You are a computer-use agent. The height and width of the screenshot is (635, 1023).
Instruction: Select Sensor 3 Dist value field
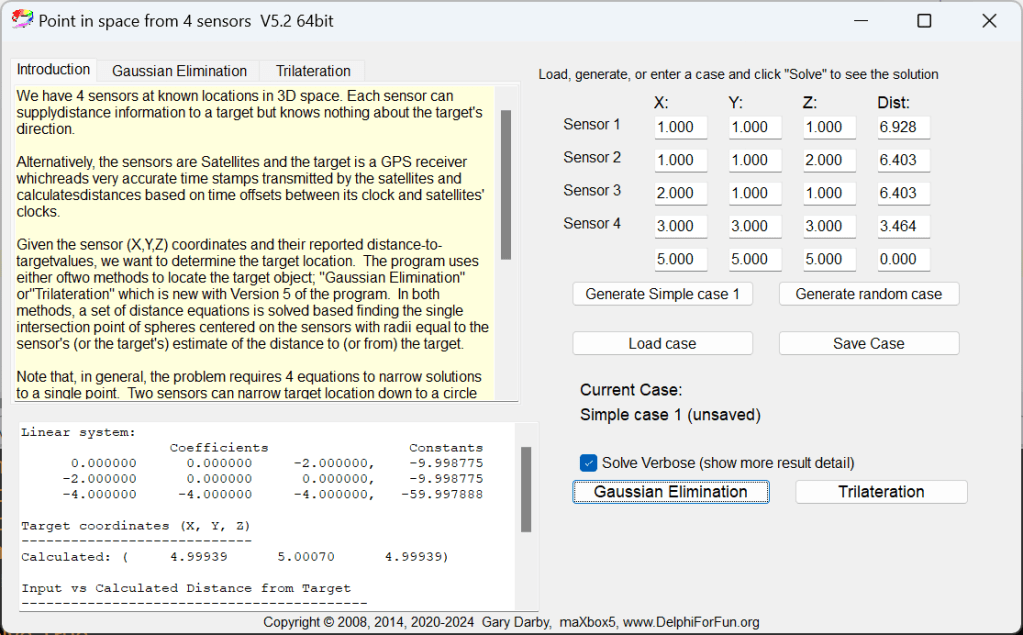tap(903, 193)
